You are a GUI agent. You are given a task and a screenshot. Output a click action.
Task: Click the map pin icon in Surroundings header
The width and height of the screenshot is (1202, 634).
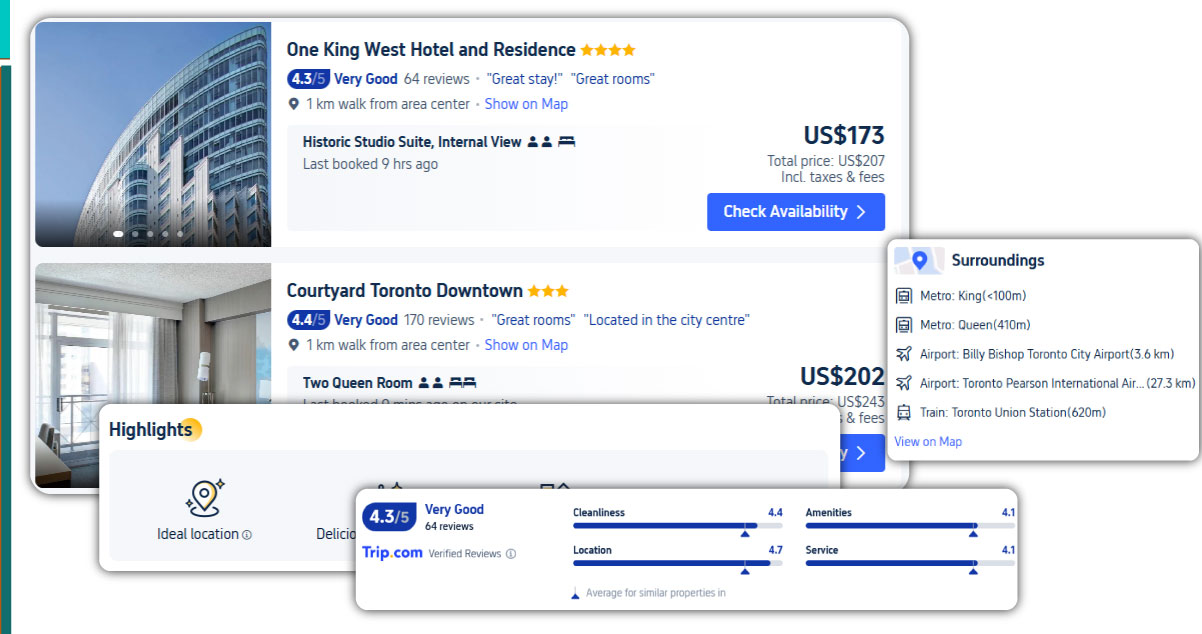point(920,260)
